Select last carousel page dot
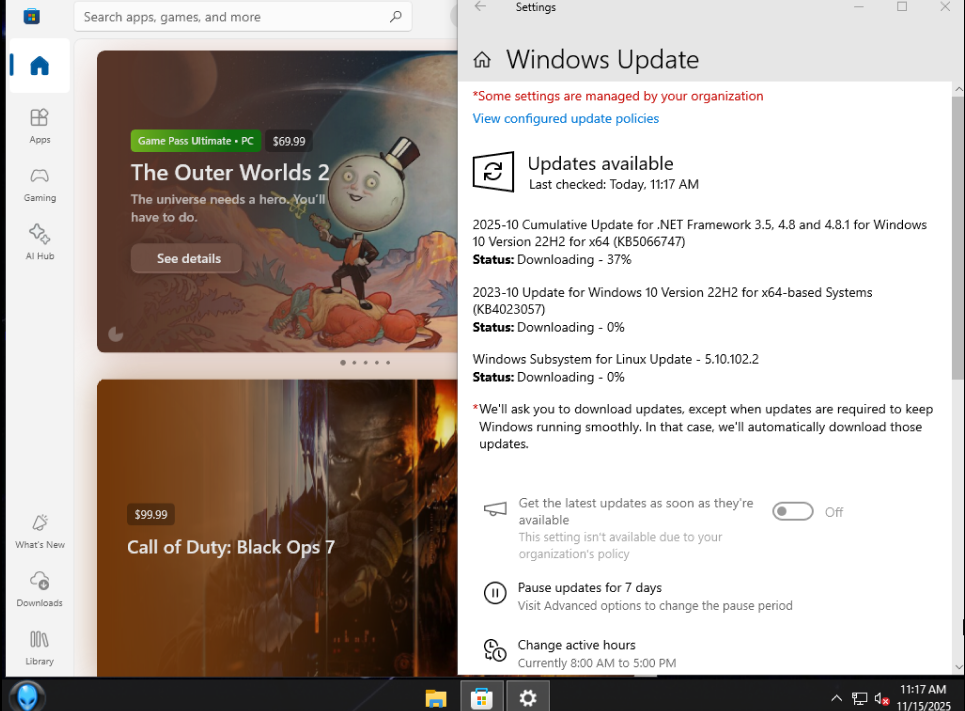The image size is (965, 711). click(388, 363)
